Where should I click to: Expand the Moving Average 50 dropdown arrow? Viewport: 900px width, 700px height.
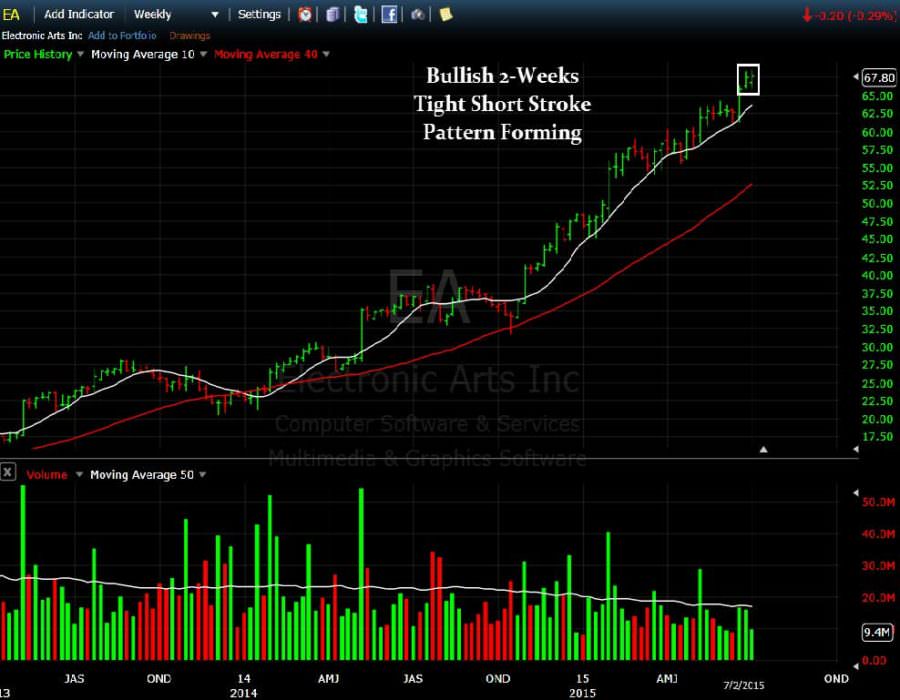(202, 475)
